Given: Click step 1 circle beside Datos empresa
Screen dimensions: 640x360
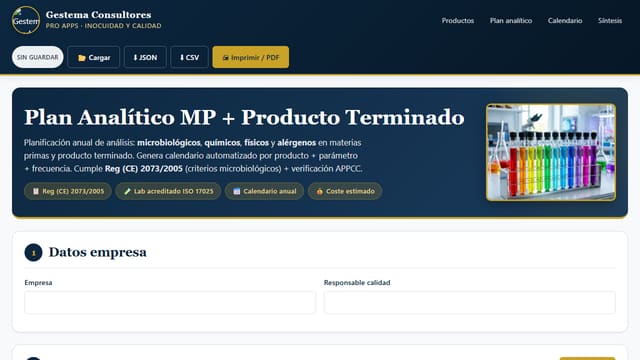Looking at the screenshot, I should tap(33, 253).
